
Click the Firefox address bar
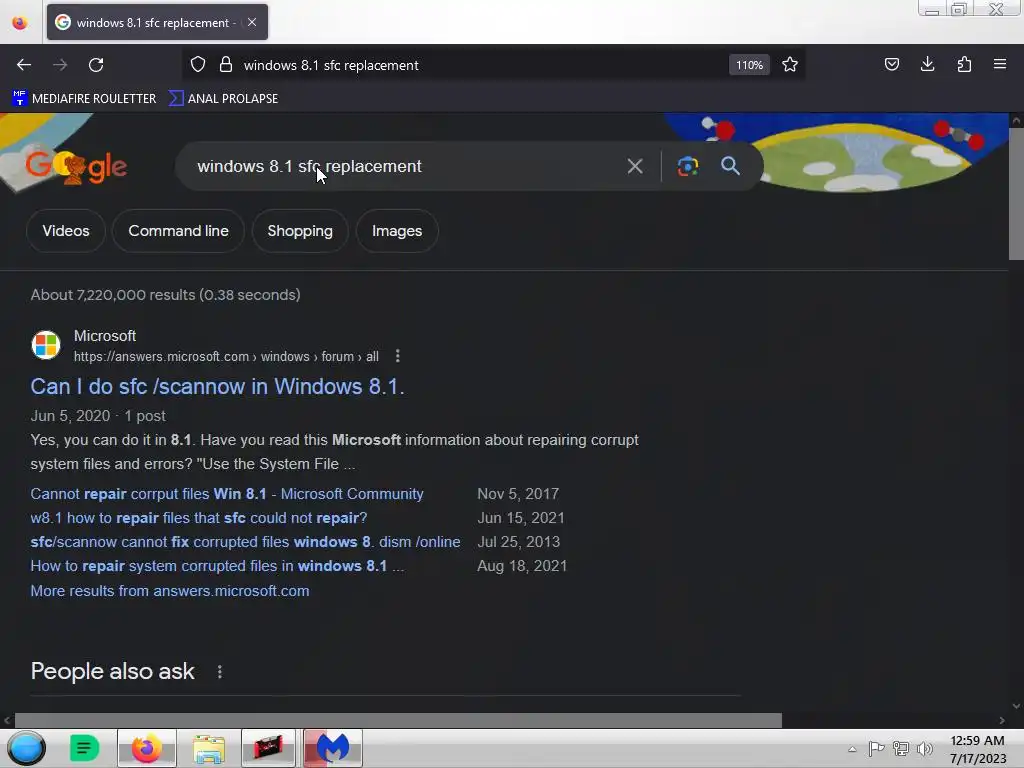click(483, 65)
